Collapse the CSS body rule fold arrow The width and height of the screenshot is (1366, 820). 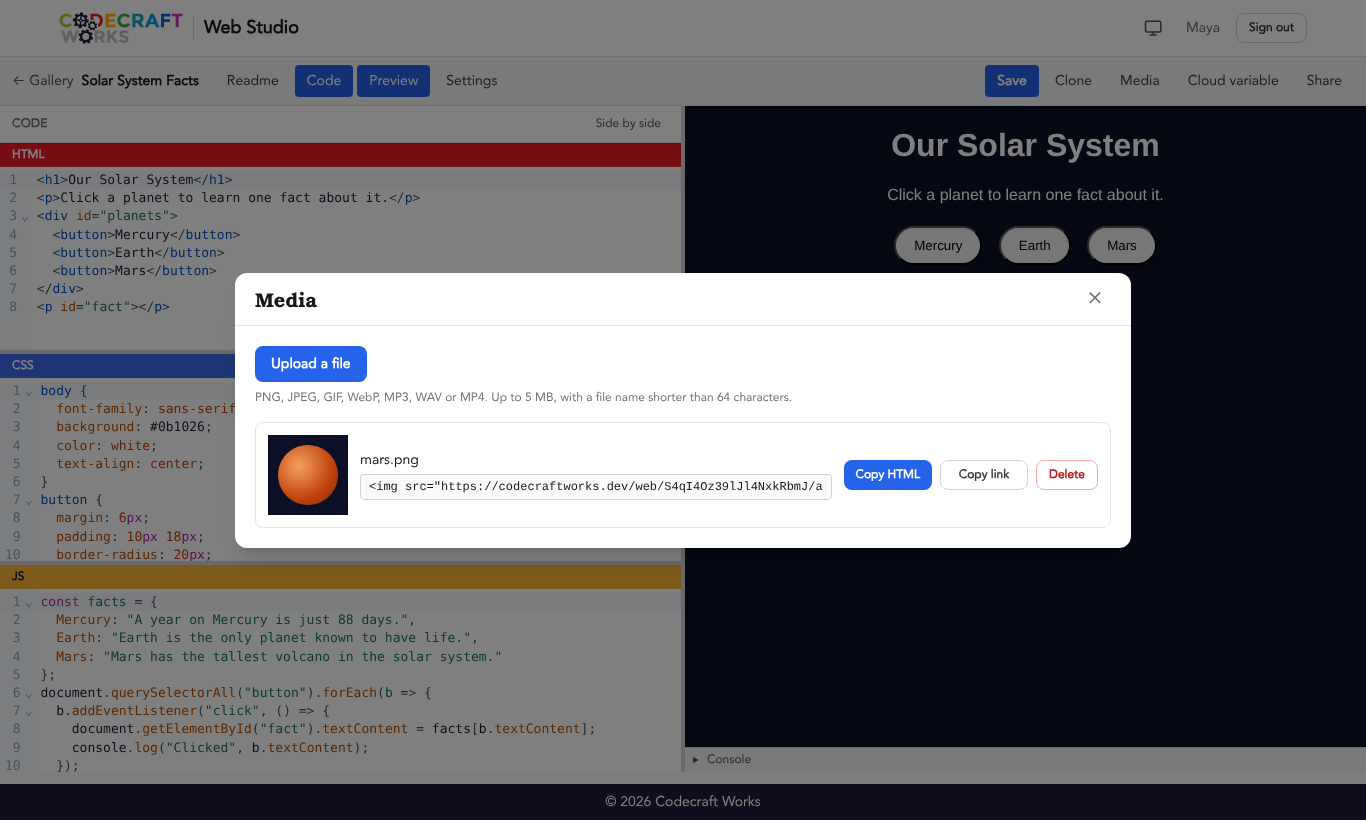pos(28,392)
